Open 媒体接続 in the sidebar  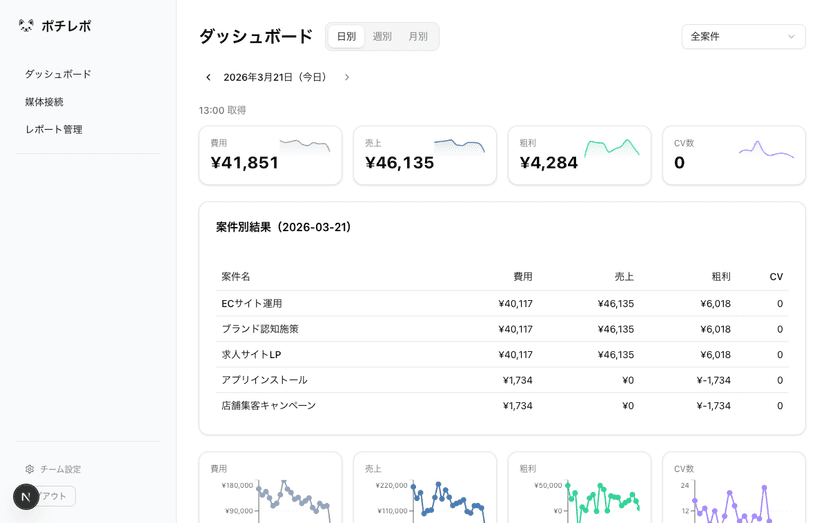(x=44, y=101)
